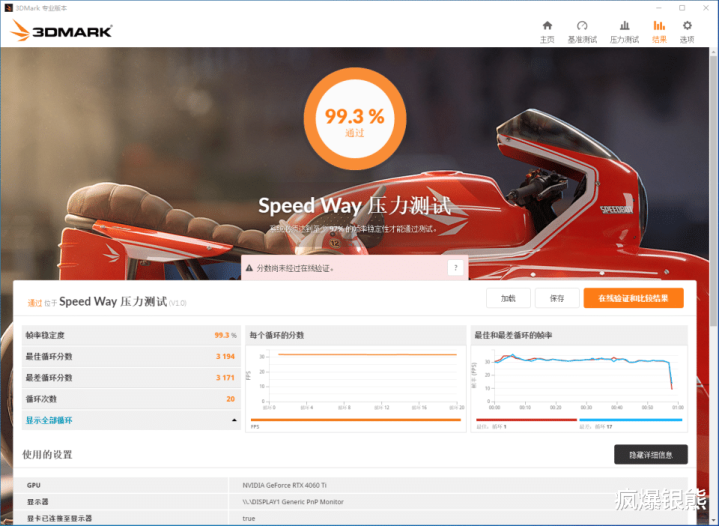Click the red best loop legend bar
The image size is (719, 526).
tap(526, 420)
